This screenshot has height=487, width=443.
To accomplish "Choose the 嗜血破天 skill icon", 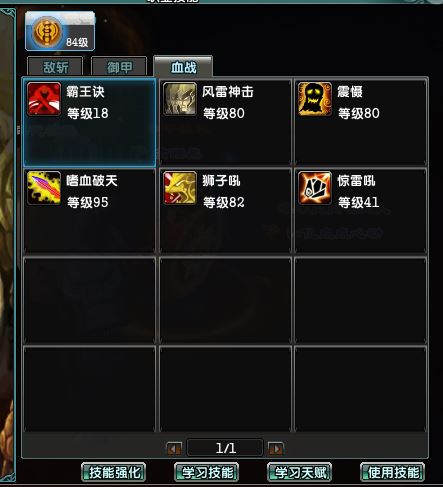I will pos(44,188).
